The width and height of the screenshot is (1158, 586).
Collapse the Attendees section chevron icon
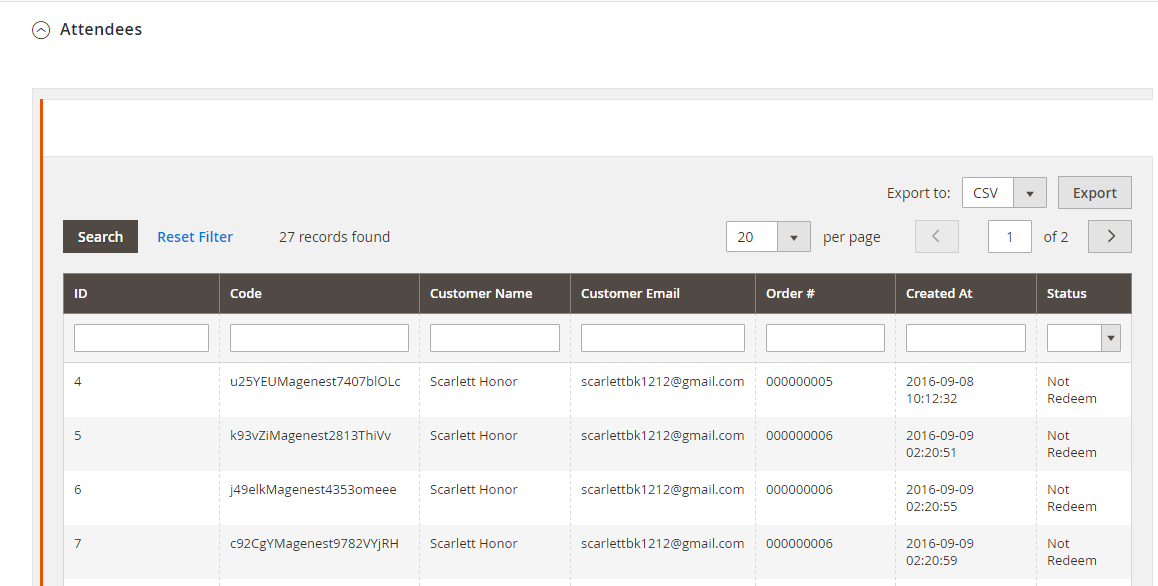(41, 30)
